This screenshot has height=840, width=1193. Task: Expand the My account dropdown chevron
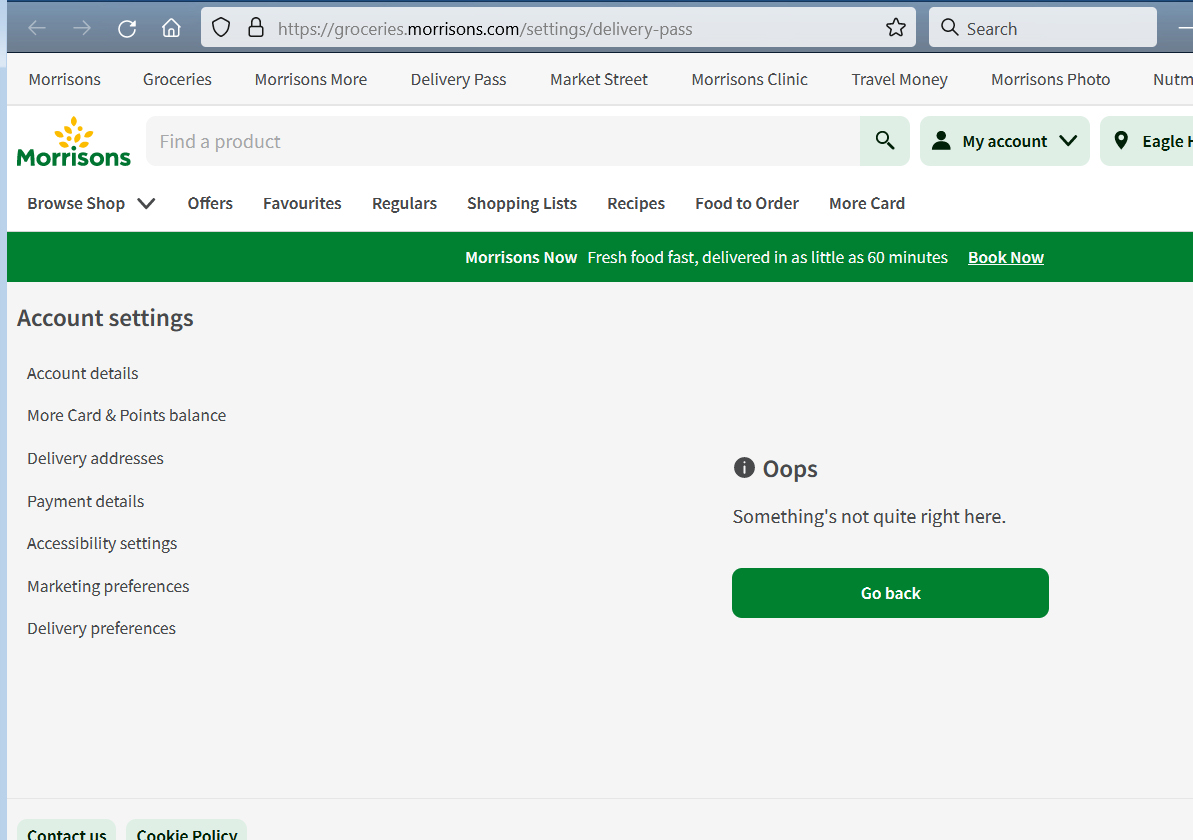click(1068, 141)
